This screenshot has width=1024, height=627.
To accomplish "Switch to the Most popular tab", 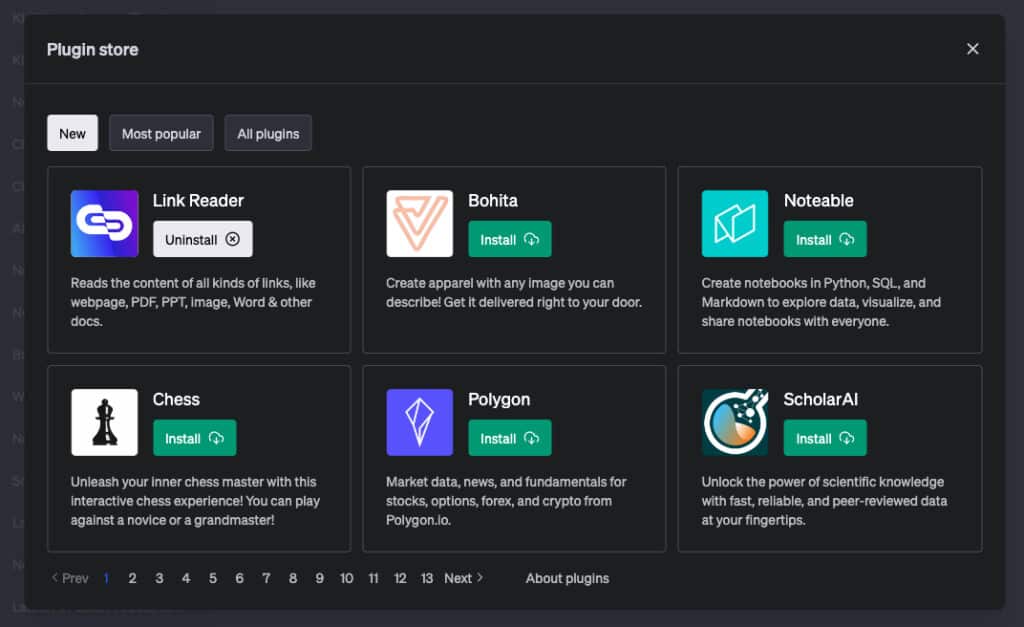I will pyautogui.click(x=161, y=133).
